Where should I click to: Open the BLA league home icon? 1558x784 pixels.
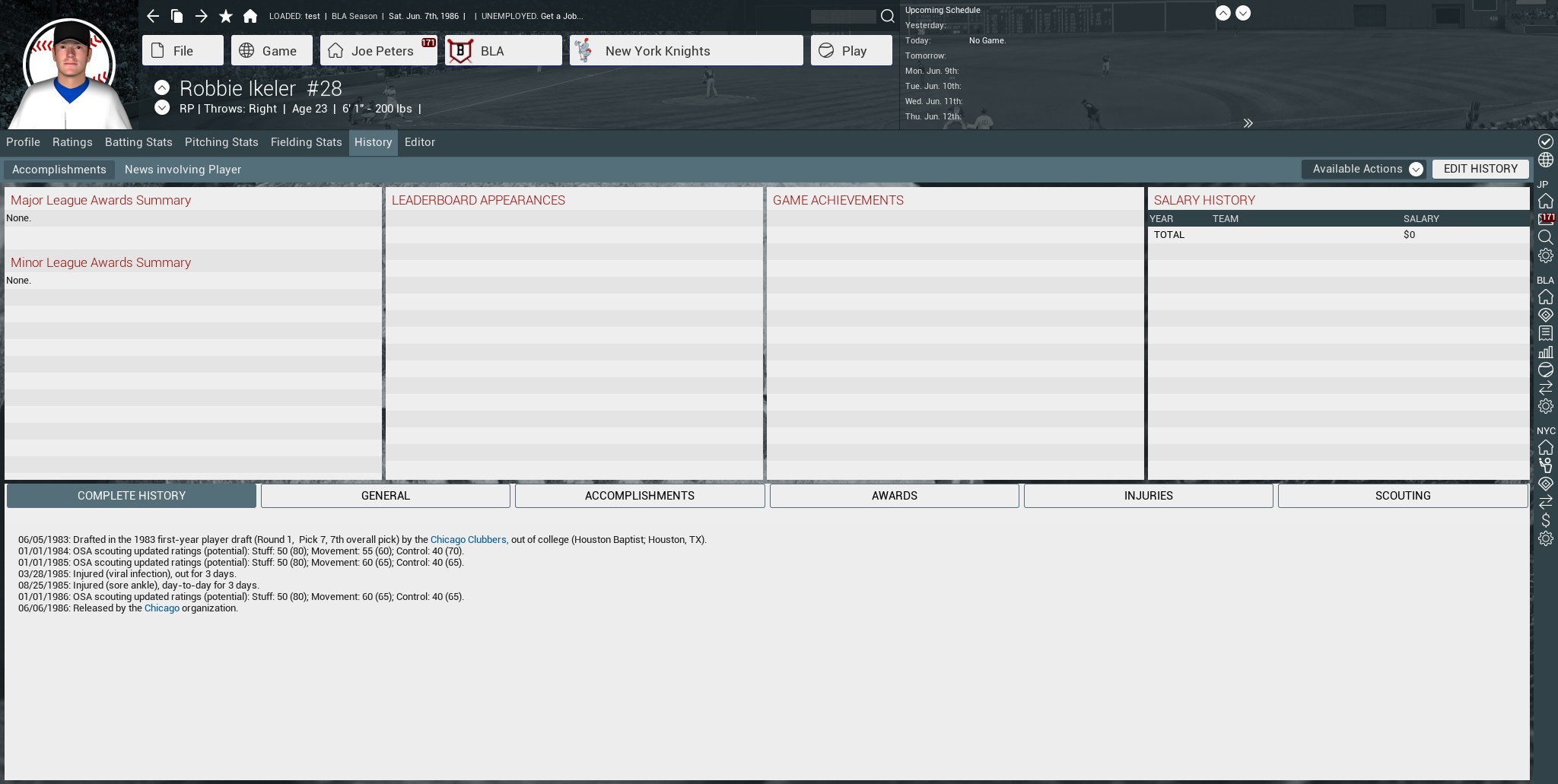(x=1545, y=297)
